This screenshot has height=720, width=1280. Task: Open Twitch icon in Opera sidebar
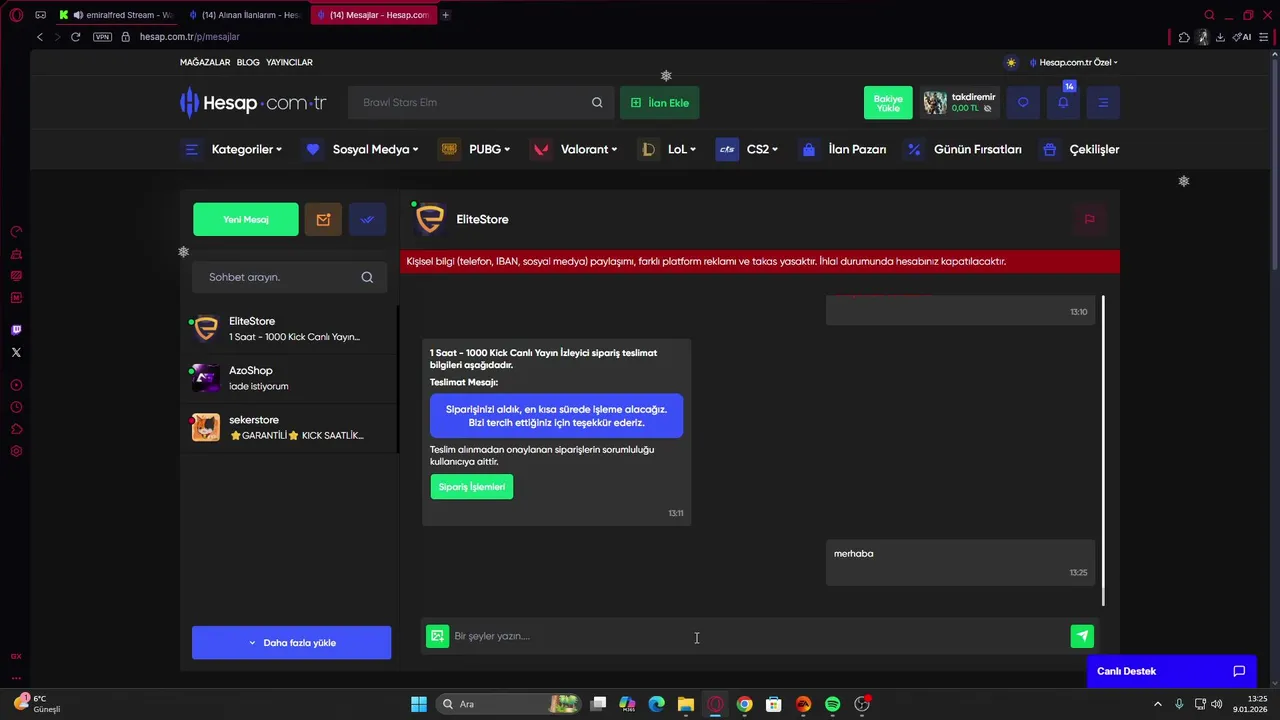[16, 330]
